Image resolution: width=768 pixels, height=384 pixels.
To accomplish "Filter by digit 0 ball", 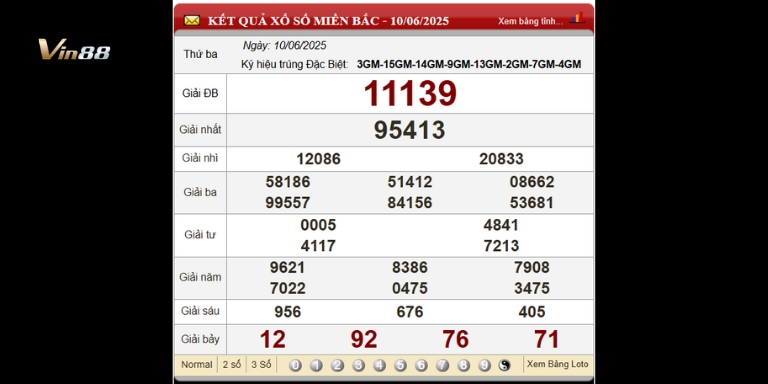I will click(x=295, y=365).
